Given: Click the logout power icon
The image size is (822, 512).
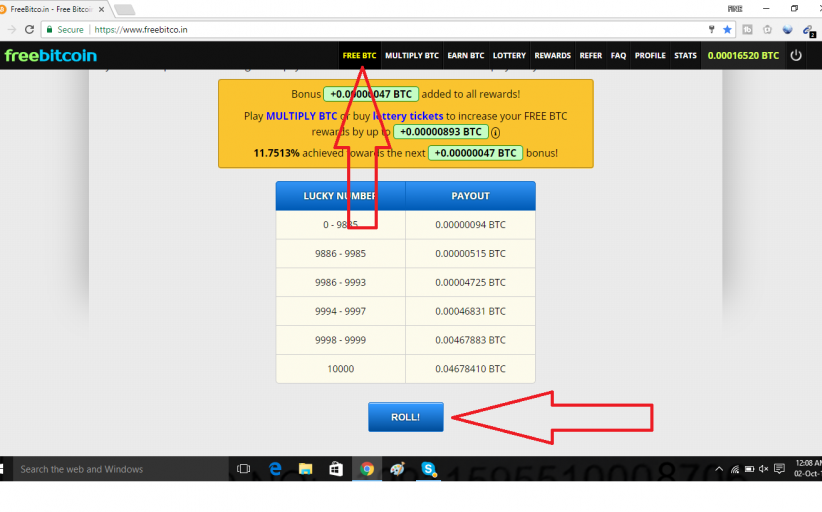Looking at the screenshot, I should click(x=796, y=56).
